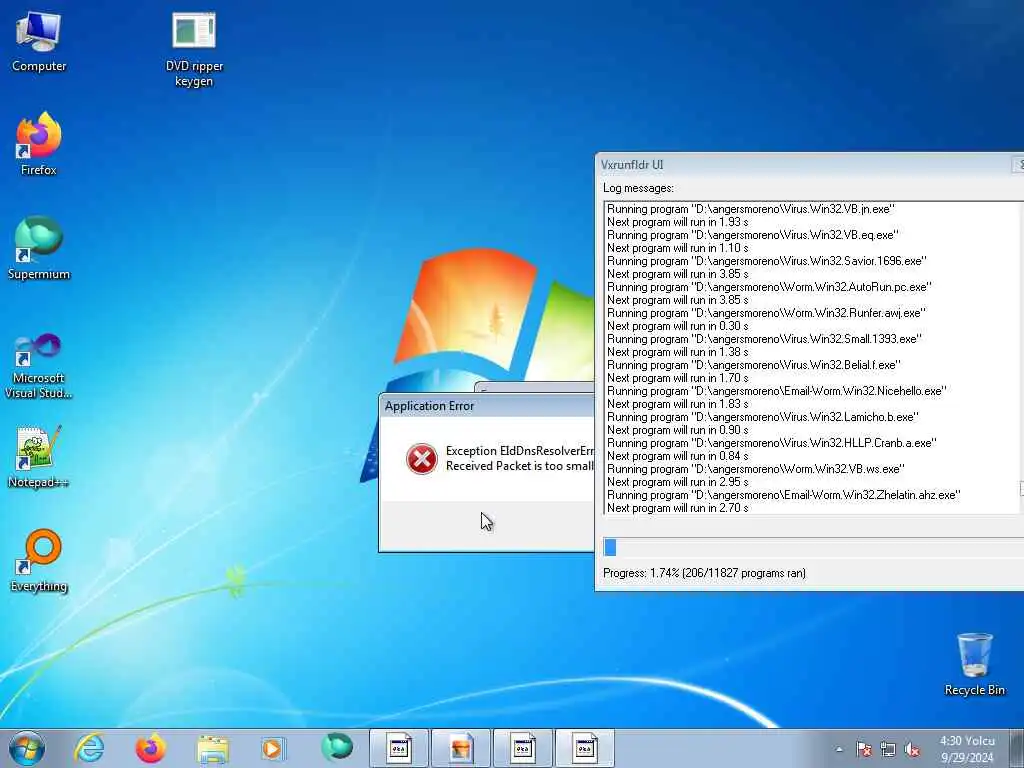Click the "Received Packet is too small" text
1024x768 pixels.
520,466
